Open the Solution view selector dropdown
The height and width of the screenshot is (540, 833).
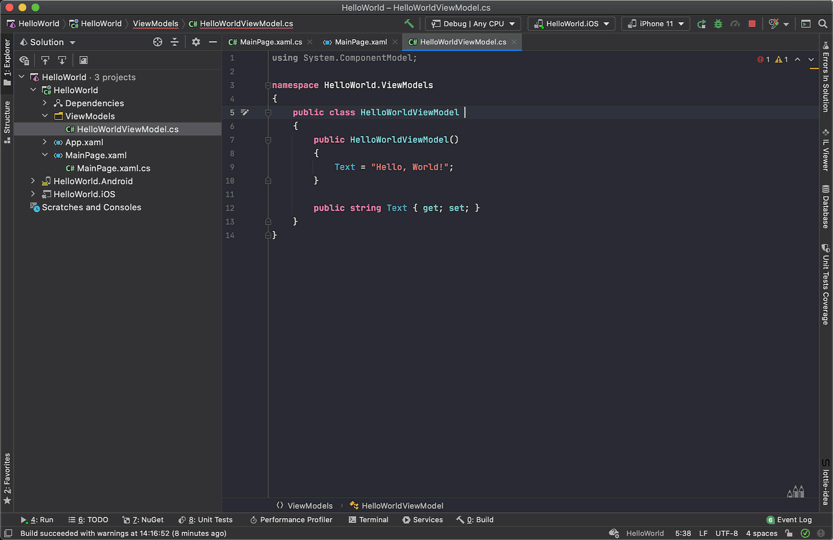click(48, 42)
